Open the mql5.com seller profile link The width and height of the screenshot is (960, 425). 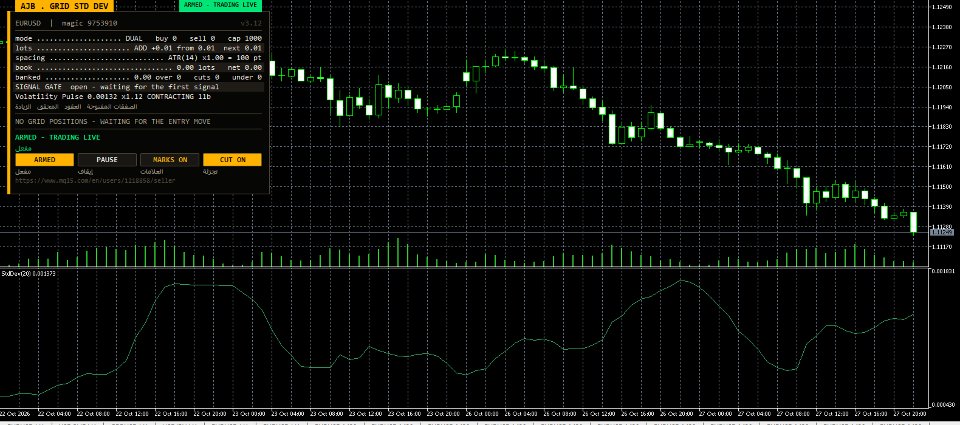(95, 181)
